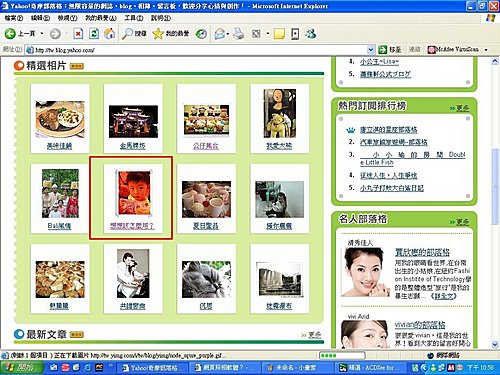Print the page using the printer icon
The height and width of the screenshot is (375, 500).
pyautogui.click(x=238, y=33)
